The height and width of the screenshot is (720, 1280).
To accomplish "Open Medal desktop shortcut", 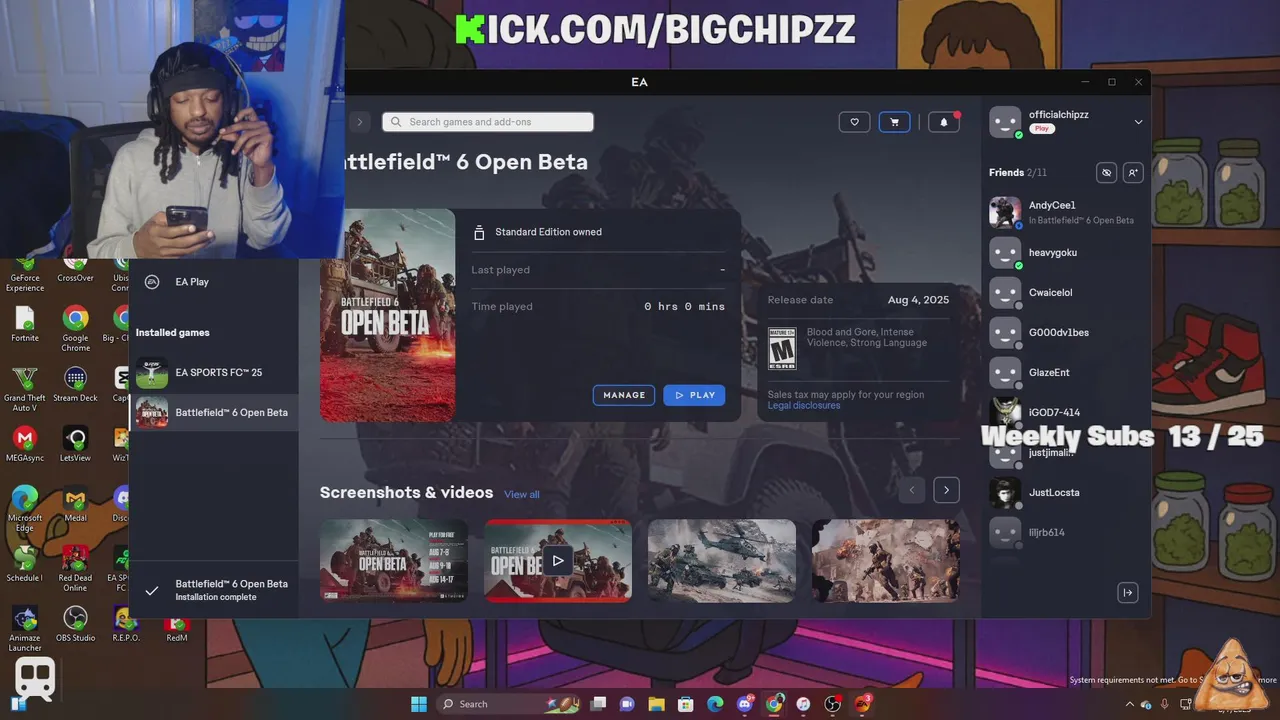I will [x=75, y=505].
